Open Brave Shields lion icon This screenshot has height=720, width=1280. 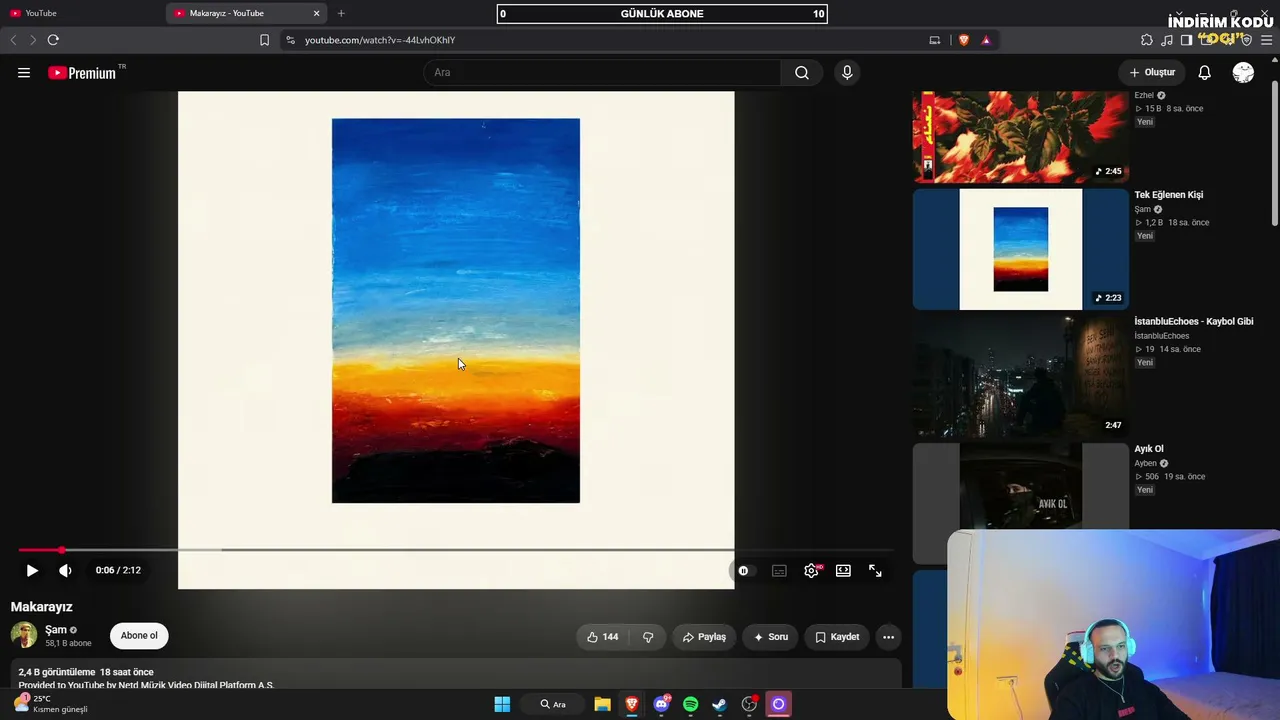pos(964,40)
